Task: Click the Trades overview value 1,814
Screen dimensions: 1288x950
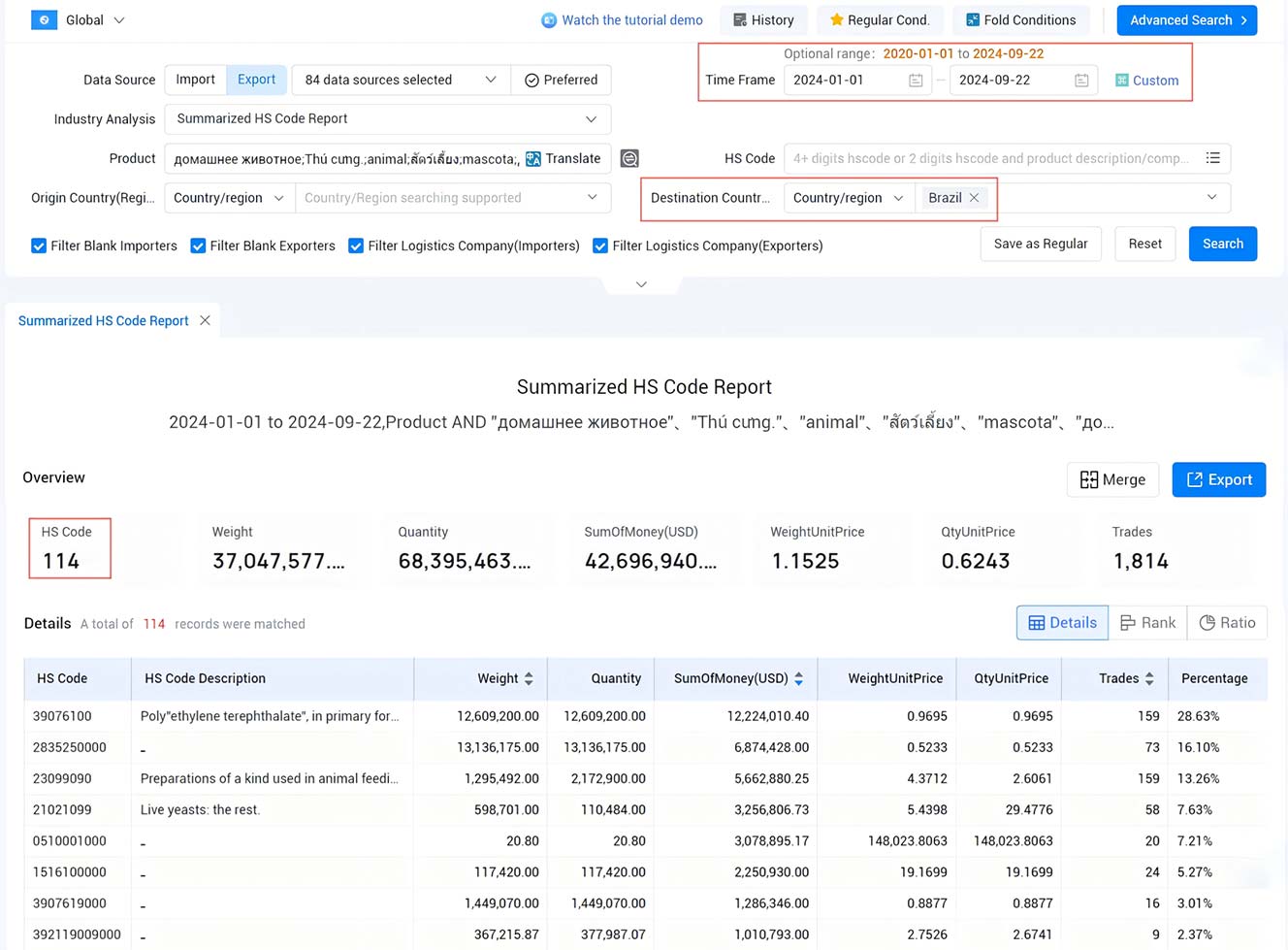Action: pyautogui.click(x=1141, y=561)
